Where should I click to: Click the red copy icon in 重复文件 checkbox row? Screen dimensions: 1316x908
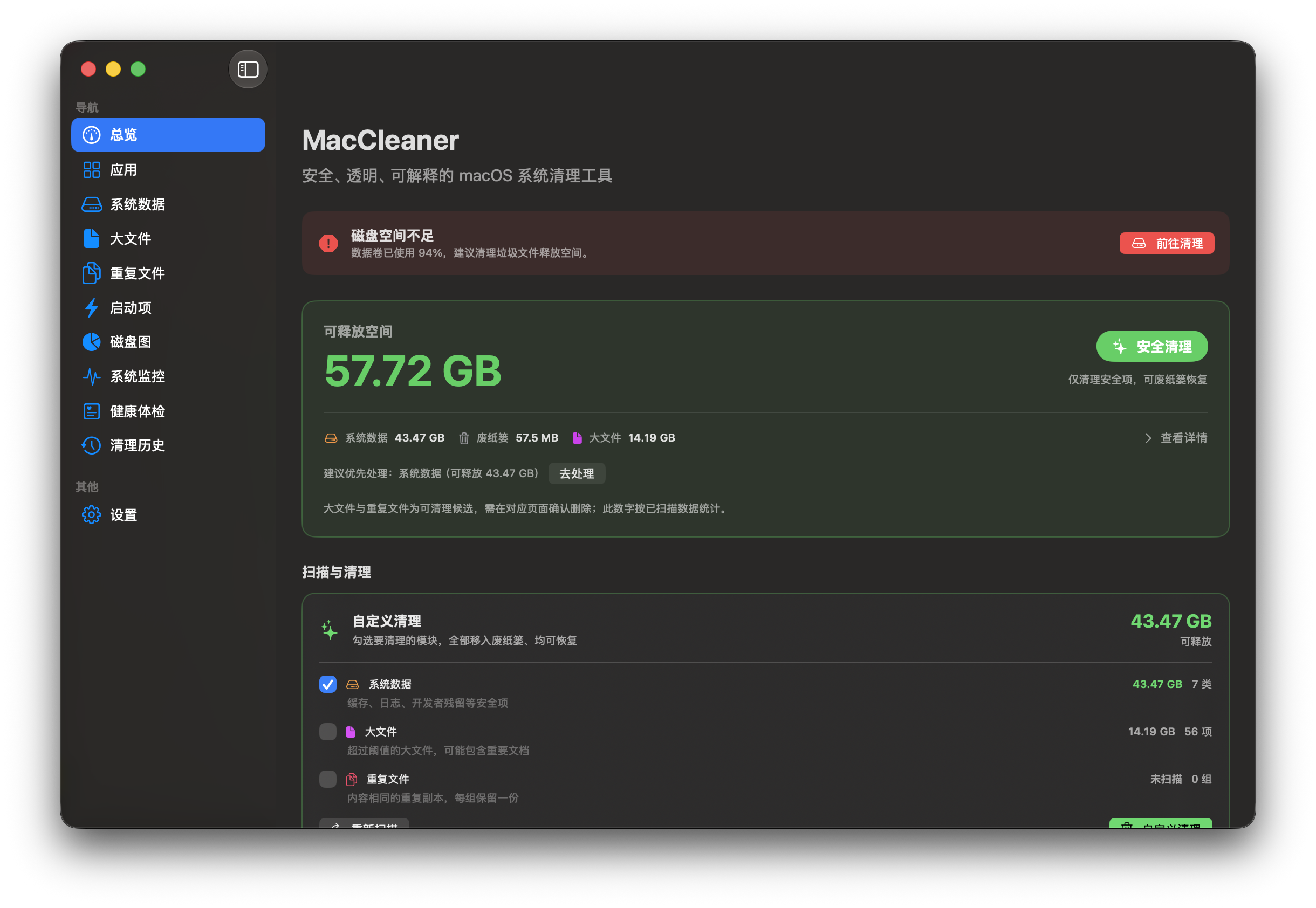point(352,780)
